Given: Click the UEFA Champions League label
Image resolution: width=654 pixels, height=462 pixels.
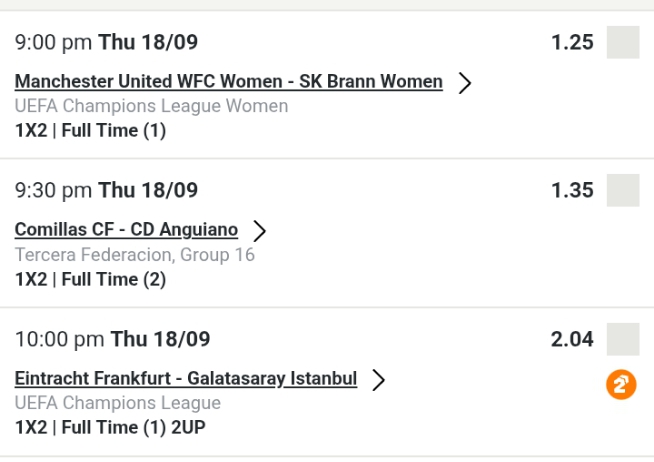Looking at the screenshot, I should point(117,404).
